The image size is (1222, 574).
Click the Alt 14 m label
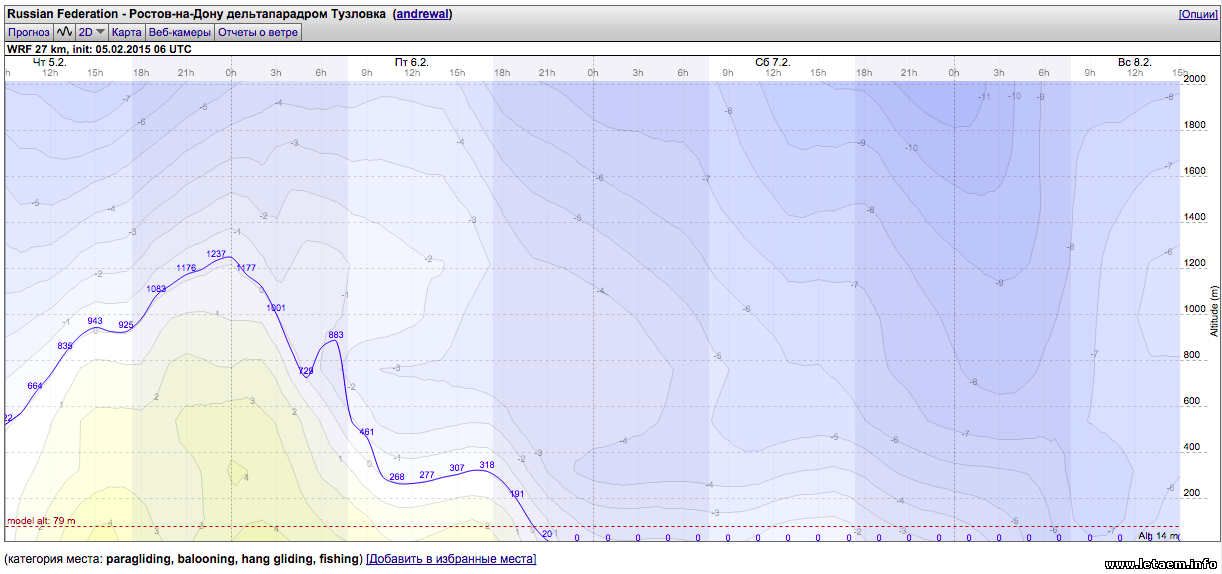click(x=1160, y=536)
